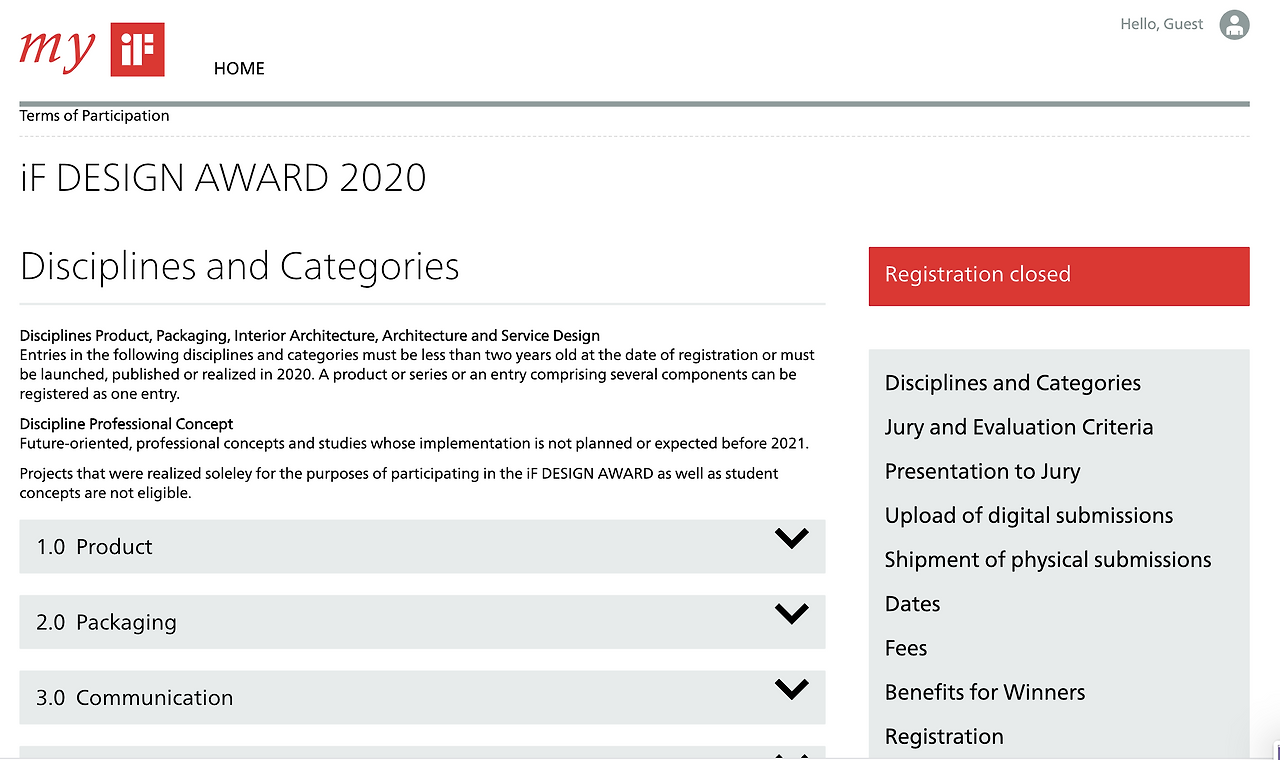This screenshot has width=1280, height=760.
Task: Open Disciplines and Categories sidebar link
Action: coord(1012,383)
